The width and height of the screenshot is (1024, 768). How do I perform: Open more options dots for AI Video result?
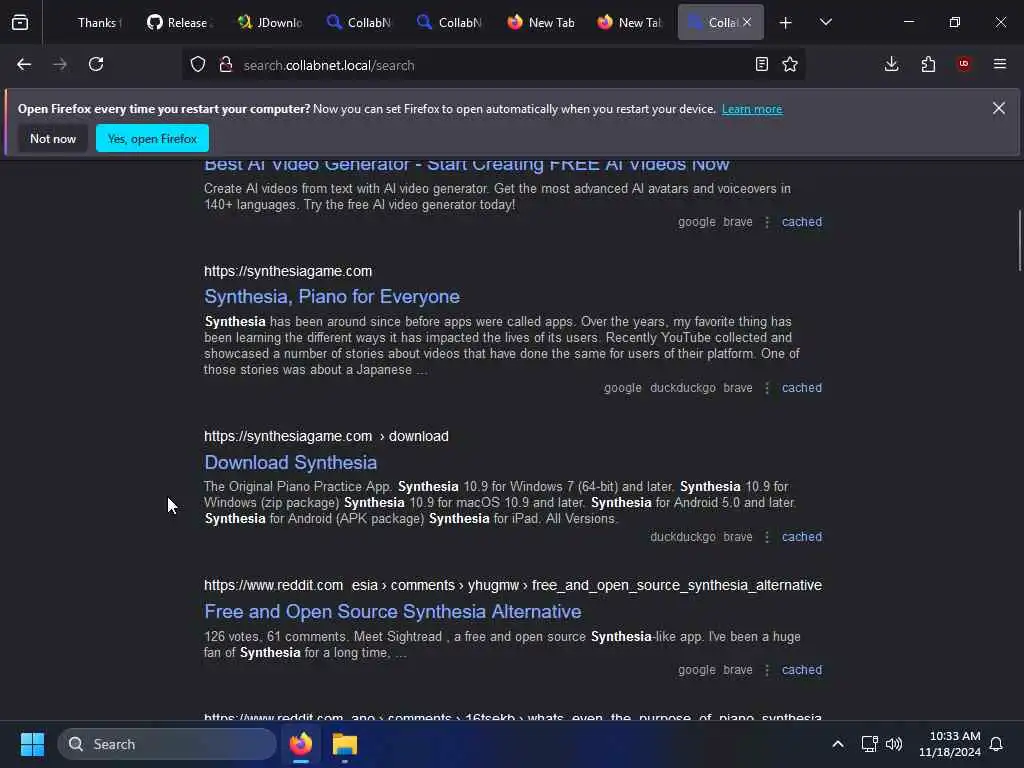(x=767, y=222)
